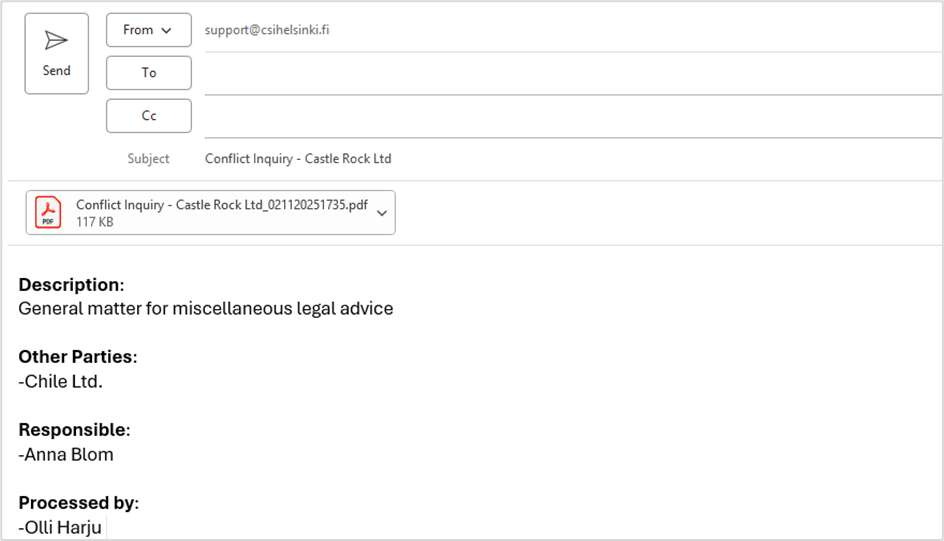The width and height of the screenshot is (944, 541).
Task: Click into the Cc address field
Action: pos(570,117)
